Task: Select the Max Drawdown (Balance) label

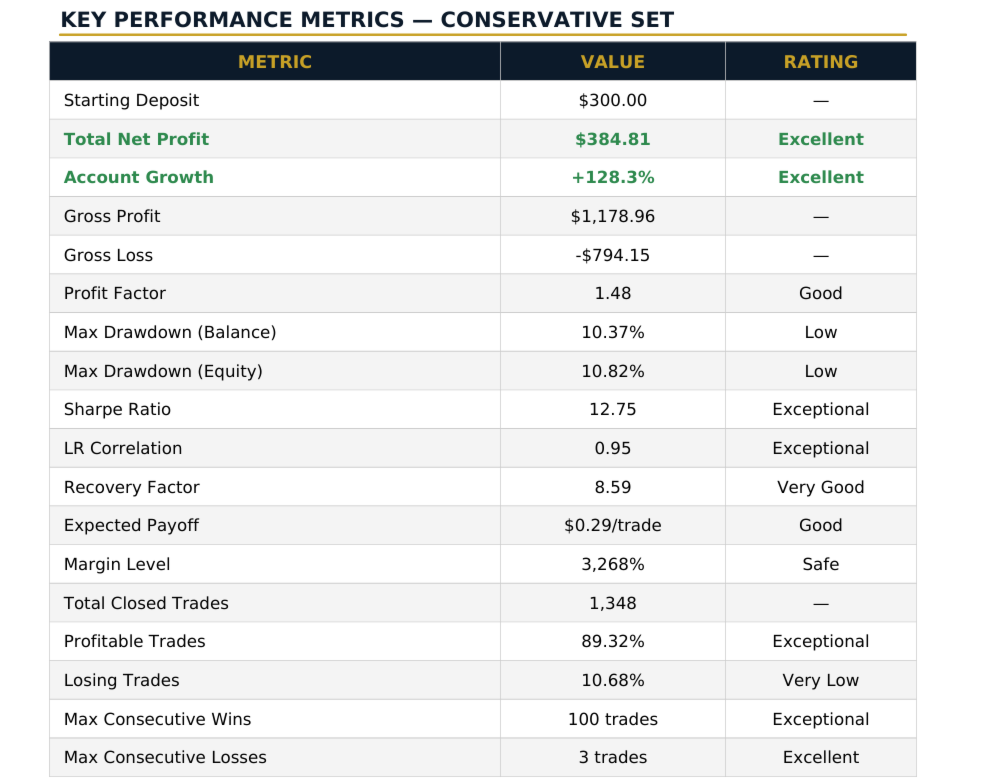Action: tap(169, 332)
